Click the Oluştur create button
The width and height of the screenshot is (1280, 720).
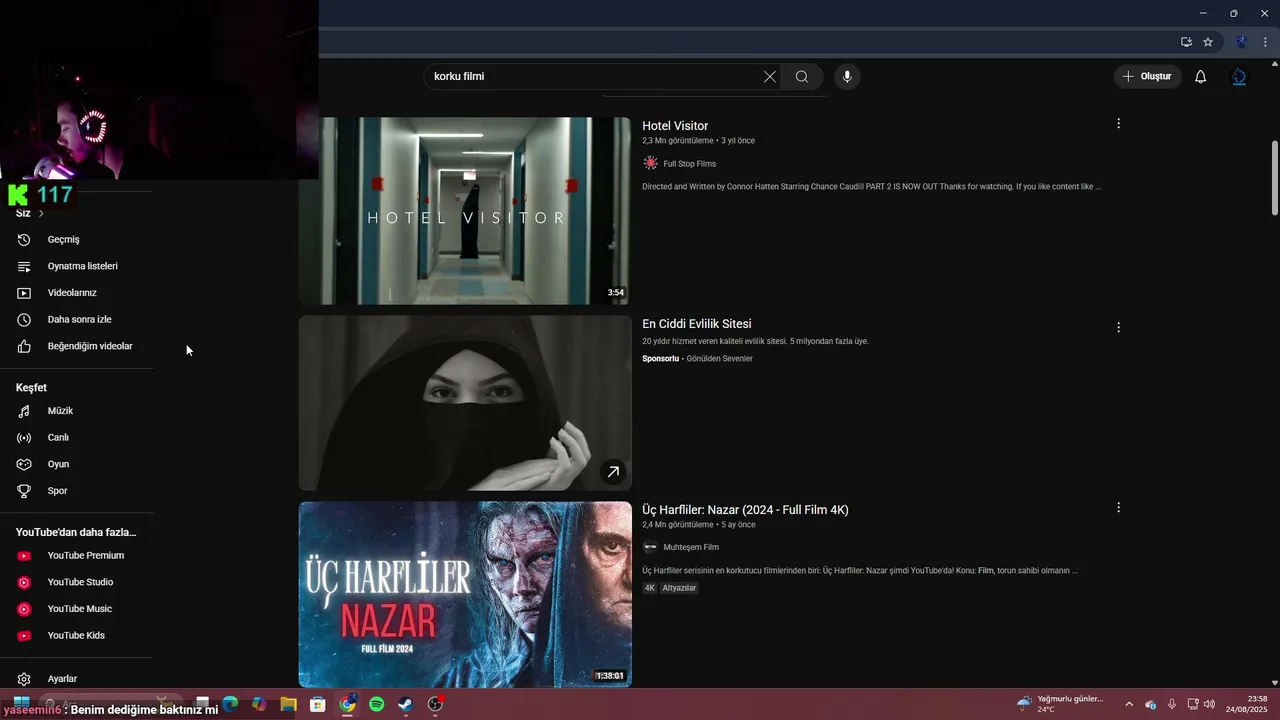click(1148, 77)
